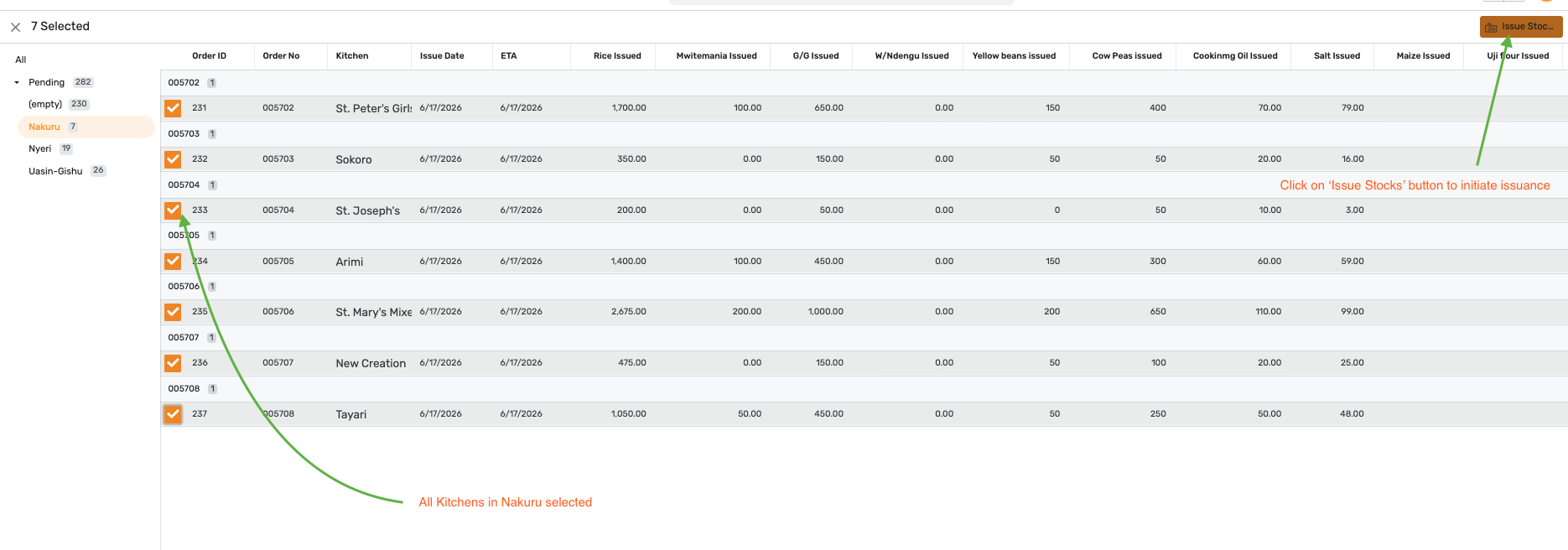Click order ID 236 cell
Viewport: 1568px width, 550px height.
(200, 363)
